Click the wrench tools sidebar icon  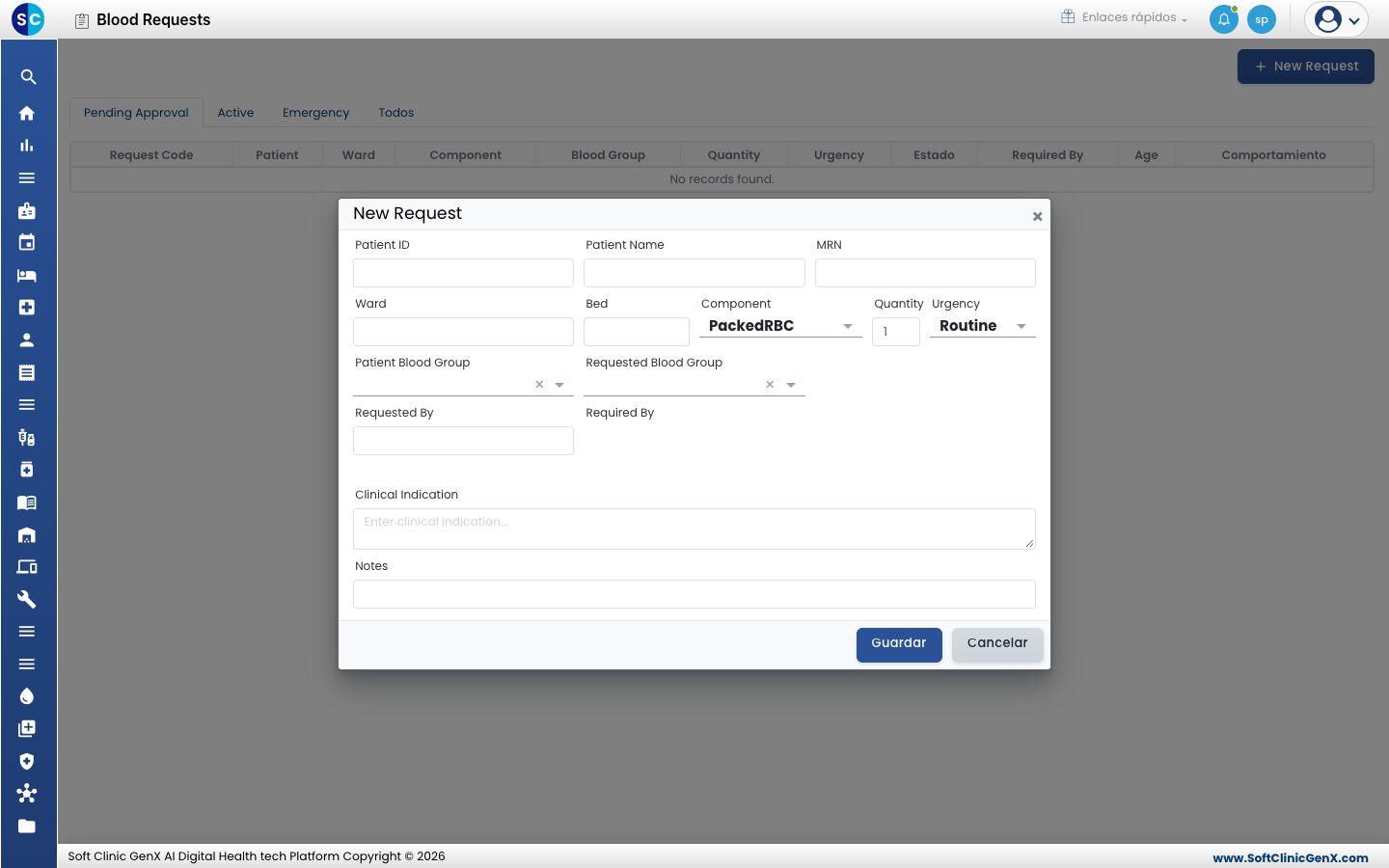pos(27,600)
